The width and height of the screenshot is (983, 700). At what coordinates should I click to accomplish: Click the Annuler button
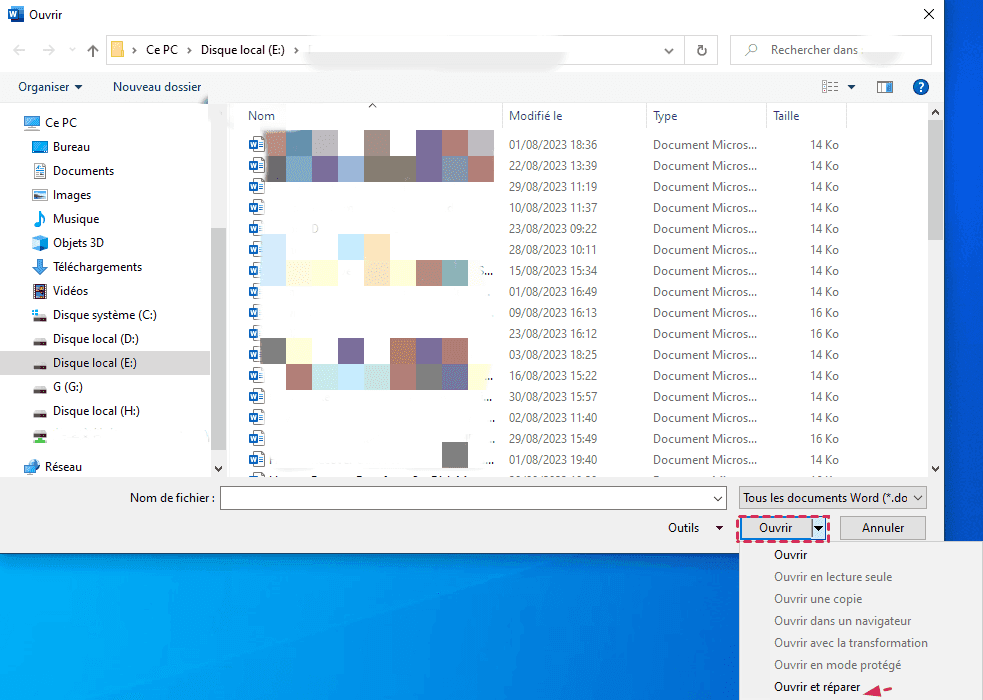pos(882,528)
